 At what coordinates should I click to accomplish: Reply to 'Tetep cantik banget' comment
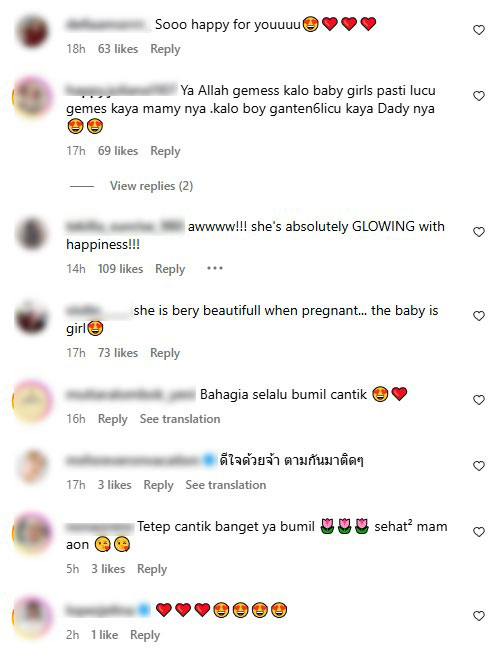(152, 570)
